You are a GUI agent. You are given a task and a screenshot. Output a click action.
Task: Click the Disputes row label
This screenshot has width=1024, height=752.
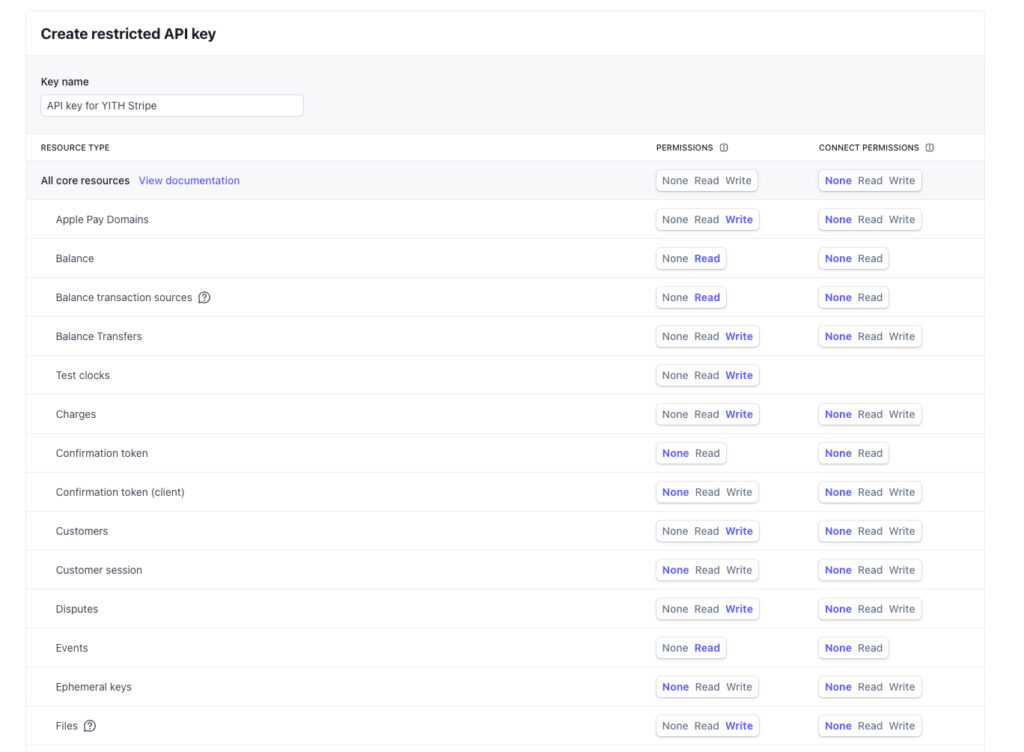[x=76, y=609]
